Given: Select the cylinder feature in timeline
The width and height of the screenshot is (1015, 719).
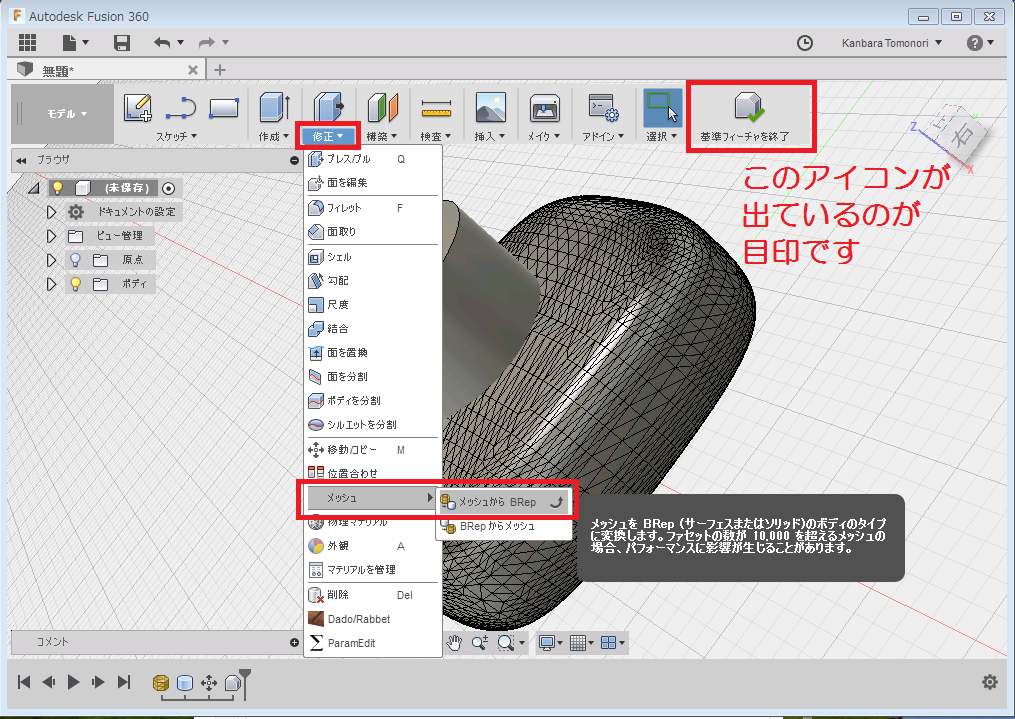Looking at the screenshot, I should [185, 683].
